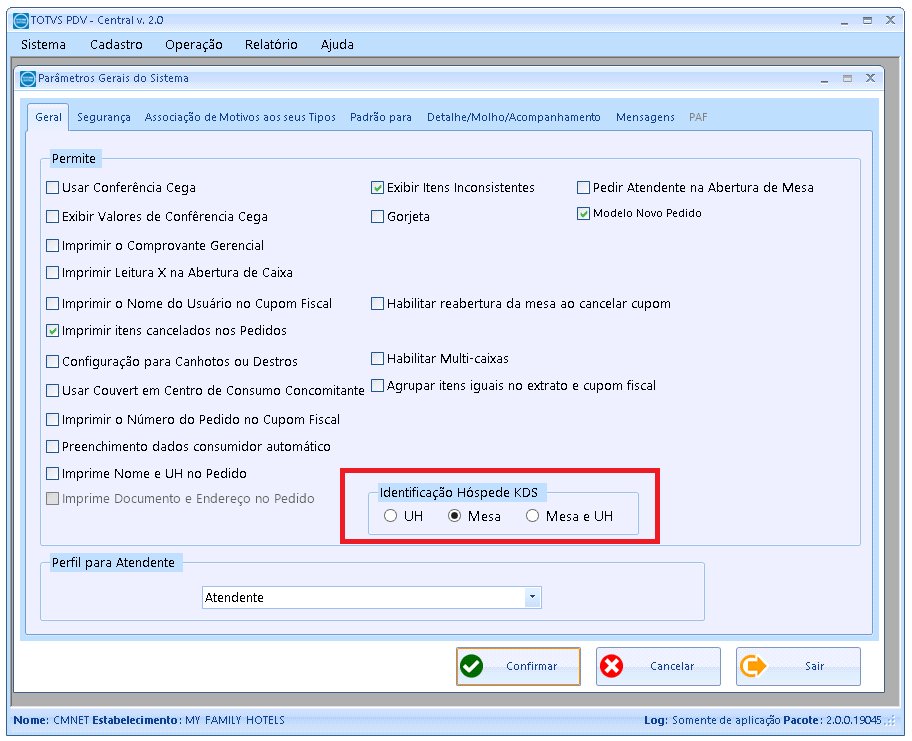
Task: Toggle Configuração para Canhotos ou Destros
Action: click(x=52, y=362)
